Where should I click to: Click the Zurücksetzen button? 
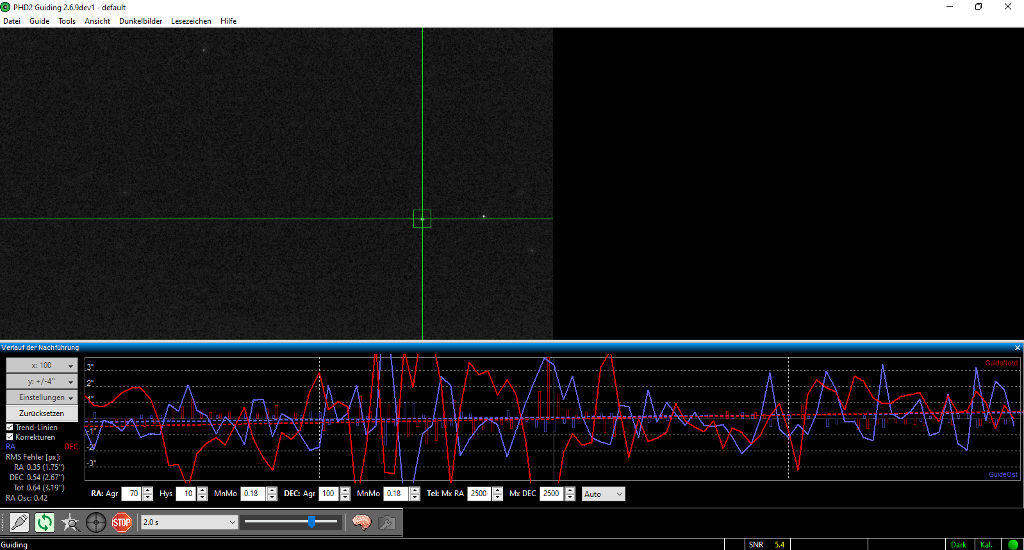(41, 413)
